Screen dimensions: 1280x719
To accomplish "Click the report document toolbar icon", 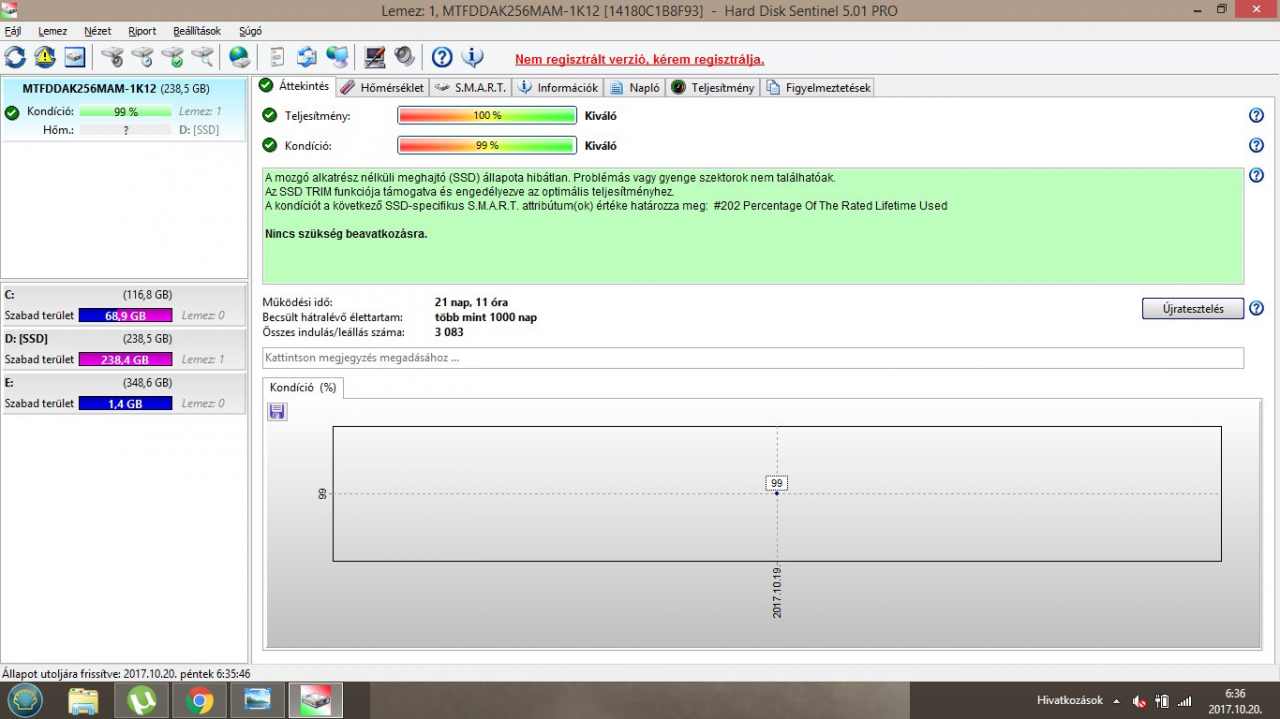I will pyautogui.click(x=278, y=57).
